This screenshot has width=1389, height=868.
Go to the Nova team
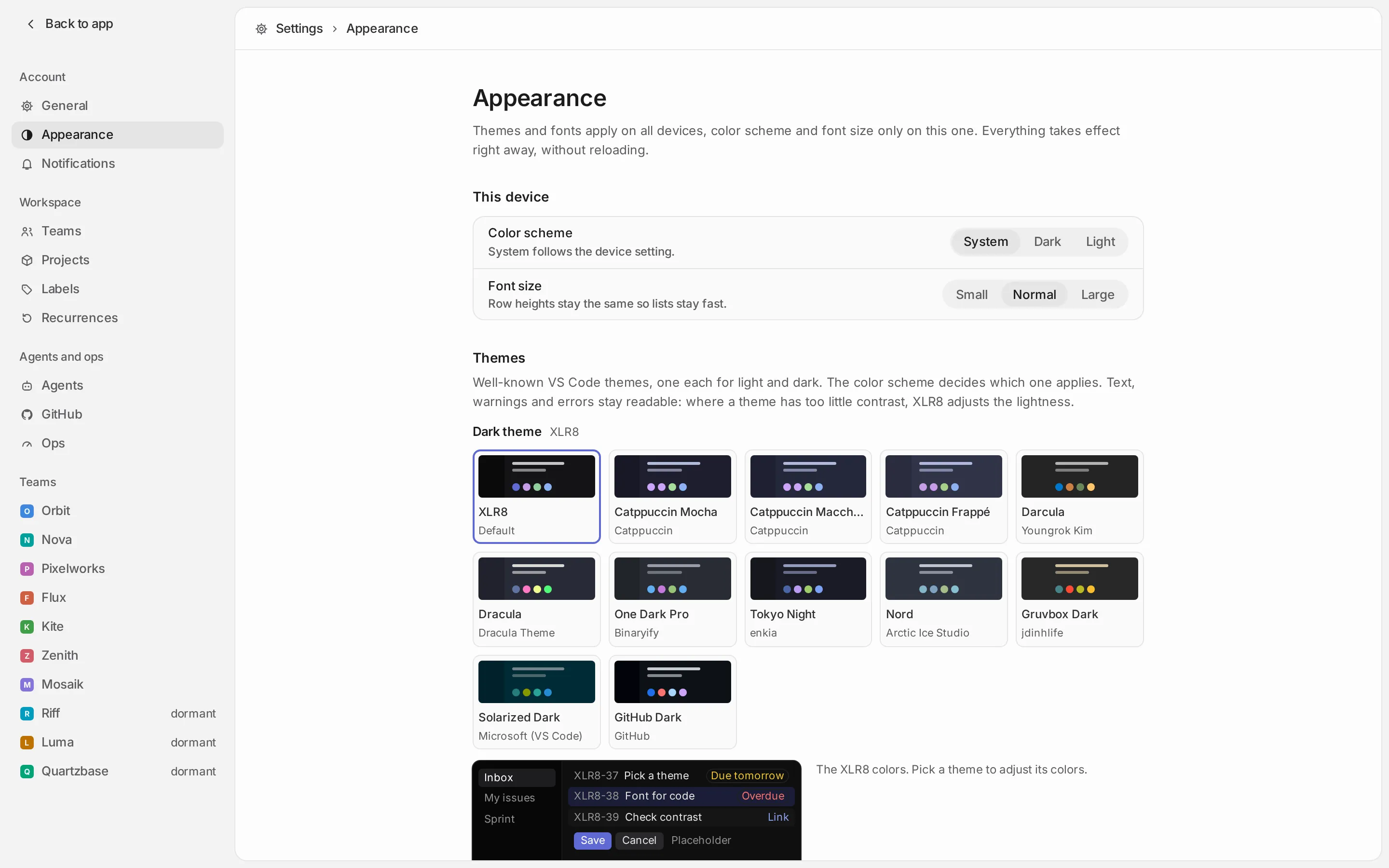118,540
